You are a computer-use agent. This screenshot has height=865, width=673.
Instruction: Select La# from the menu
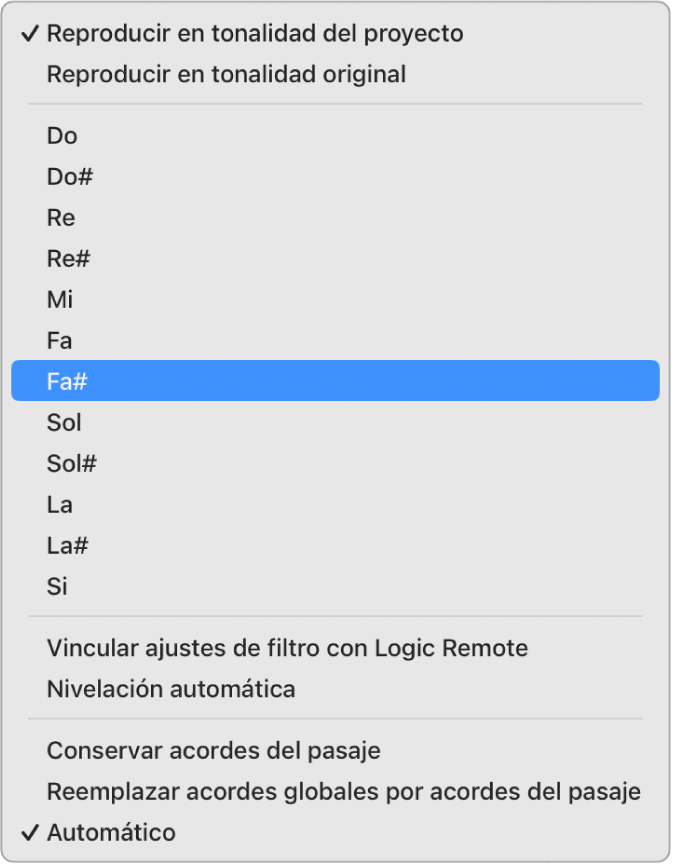(68, 546)
